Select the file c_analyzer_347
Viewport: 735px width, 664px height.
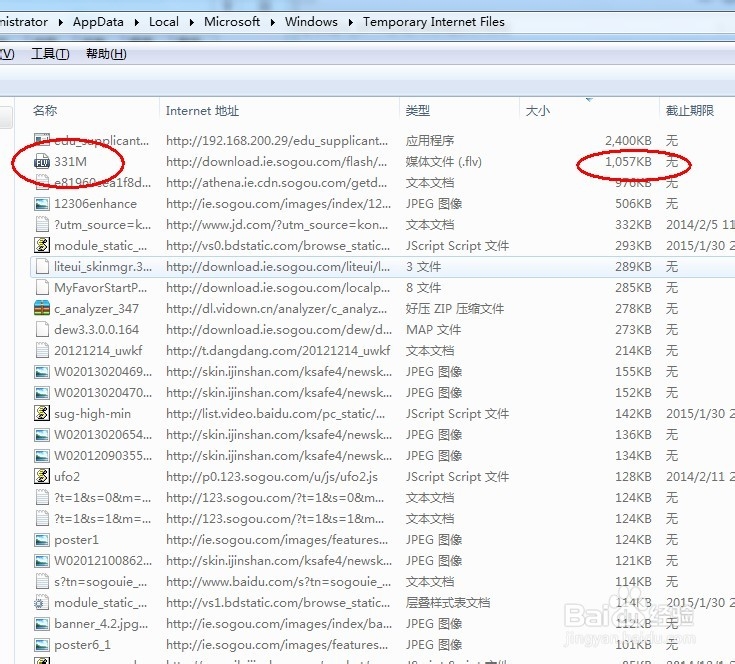tap(96, 309)
